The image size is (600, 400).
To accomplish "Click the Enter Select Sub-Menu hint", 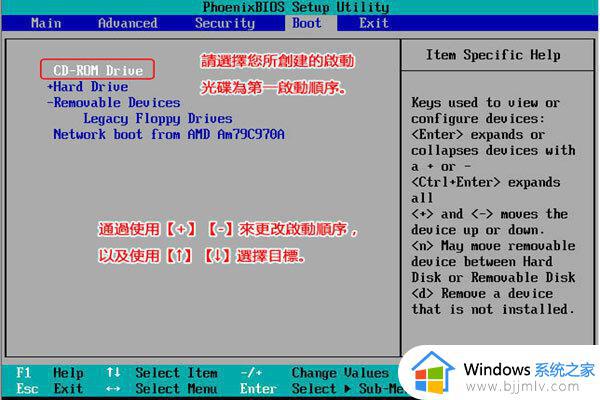I will coord(322,389).
